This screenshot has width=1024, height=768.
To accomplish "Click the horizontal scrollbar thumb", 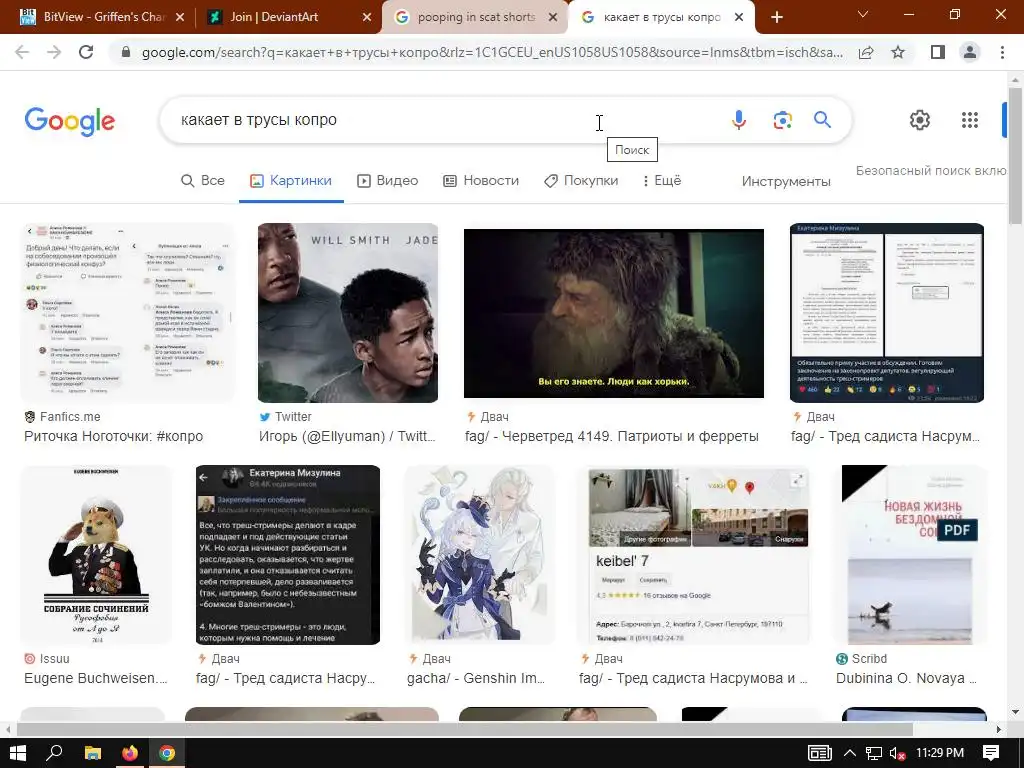I will [x=464, y=729].
